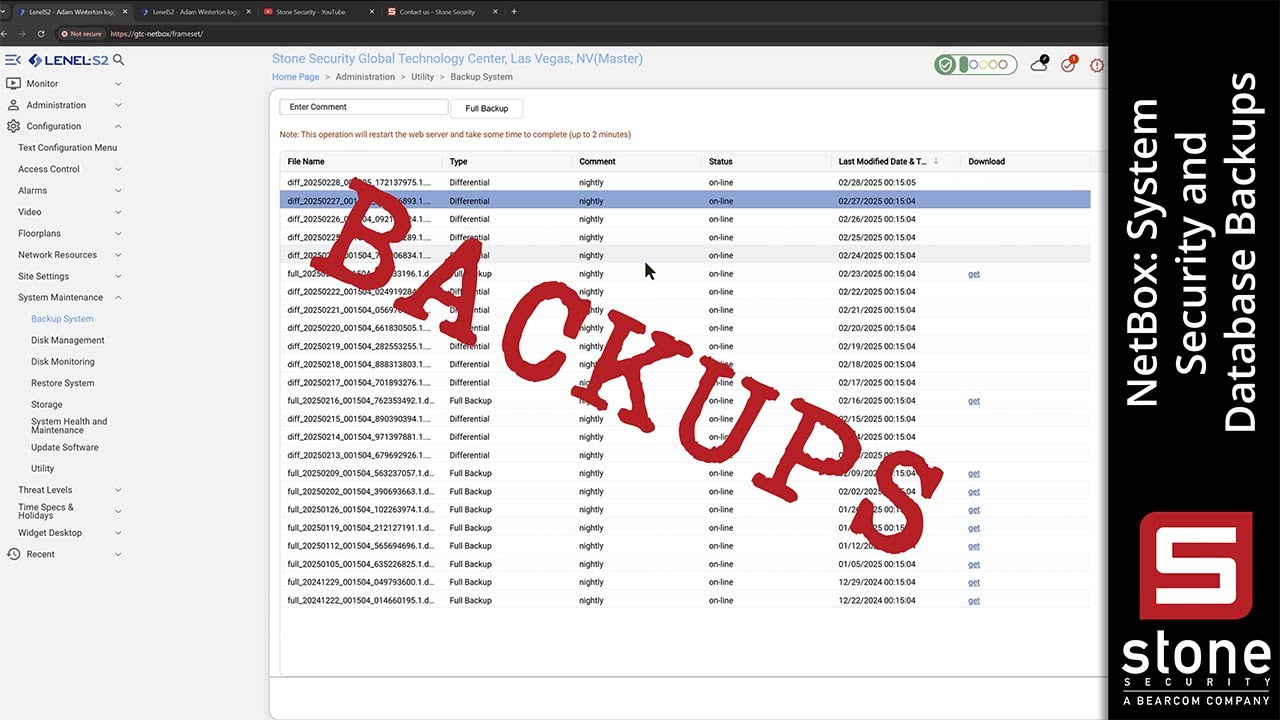Follow the Home Page breadcrumb link

[x=296, y=77]
